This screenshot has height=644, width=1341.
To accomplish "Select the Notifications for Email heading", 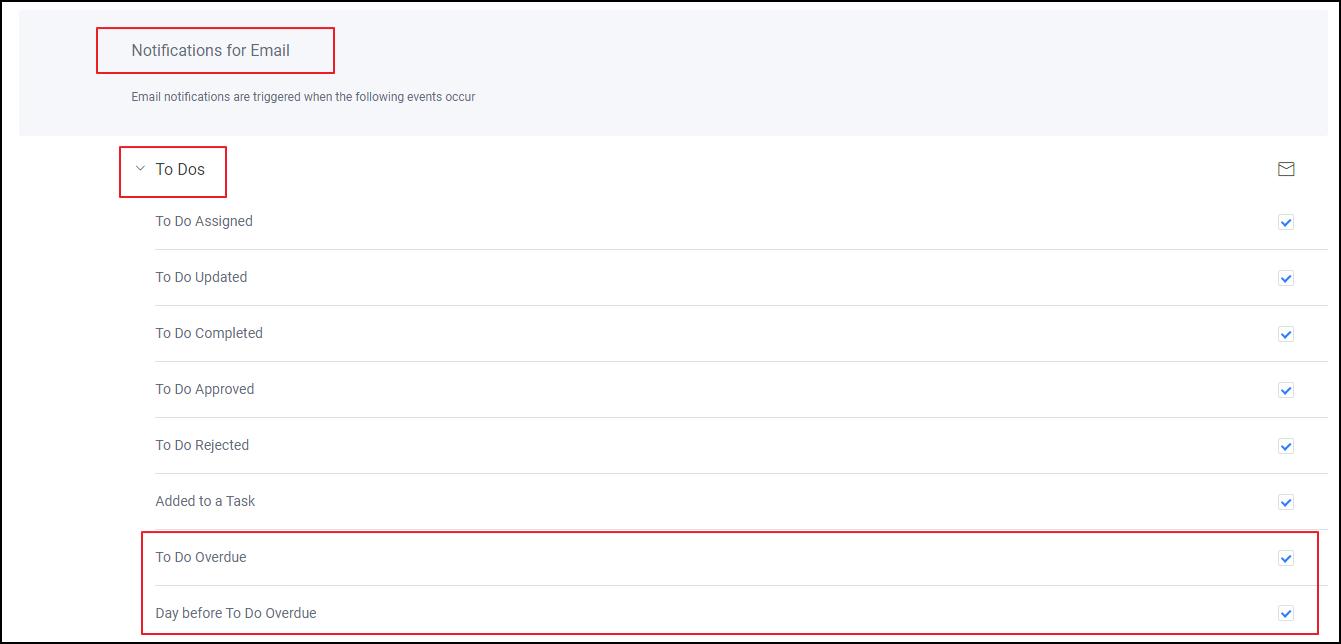I will [211, 50].
